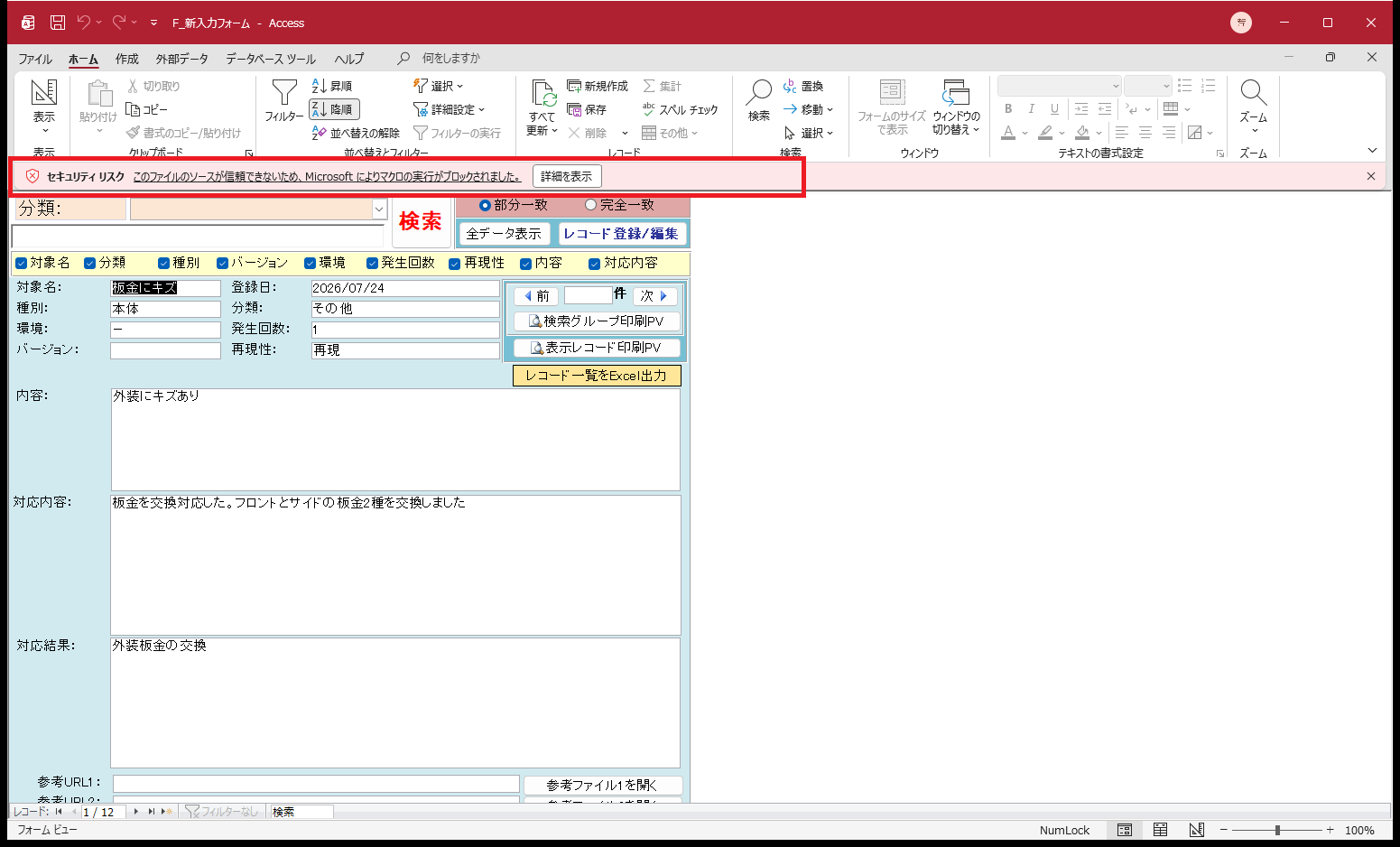Viewport: 1400px width, 847px height.
Task: Create a new record with 新規作成
Action: pos(598,86)
